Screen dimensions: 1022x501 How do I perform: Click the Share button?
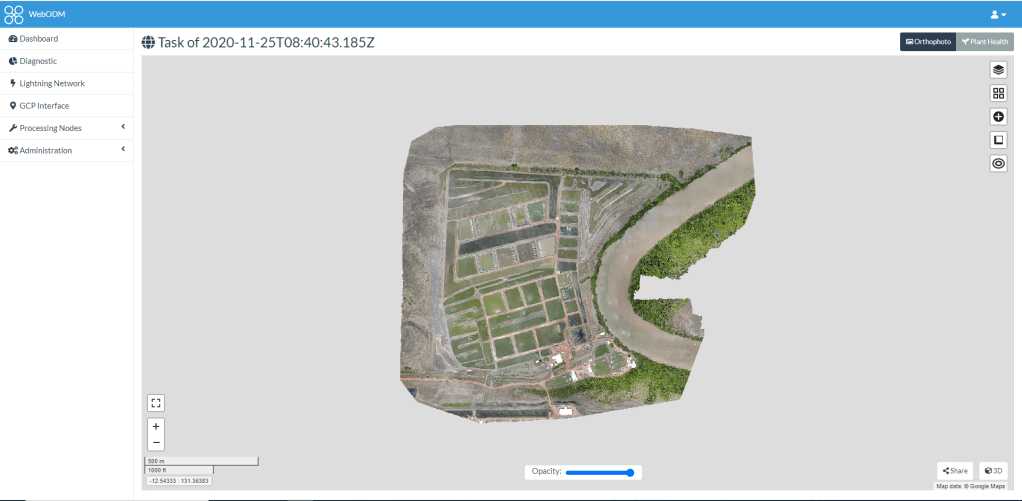(955, 470)
